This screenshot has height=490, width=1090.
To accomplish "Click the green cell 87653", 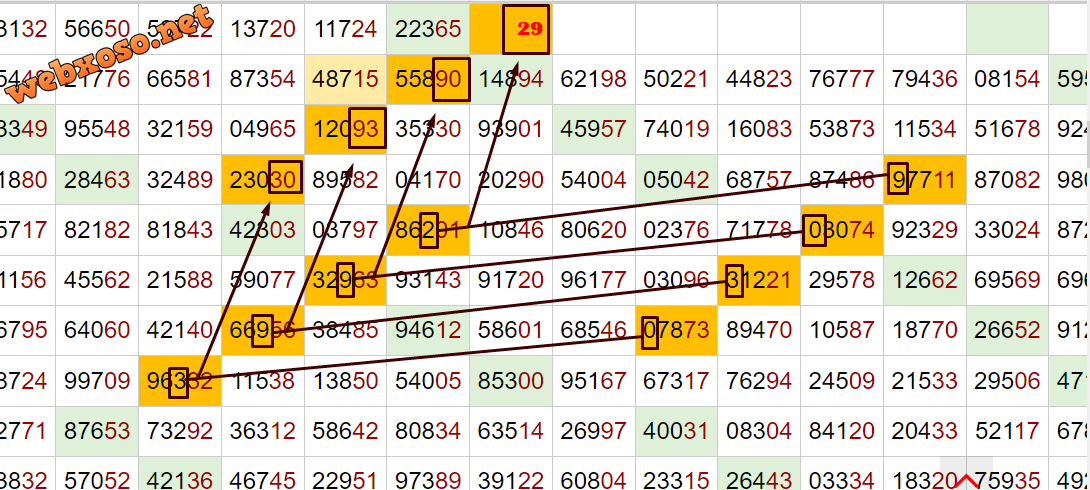I will [97, 432].
